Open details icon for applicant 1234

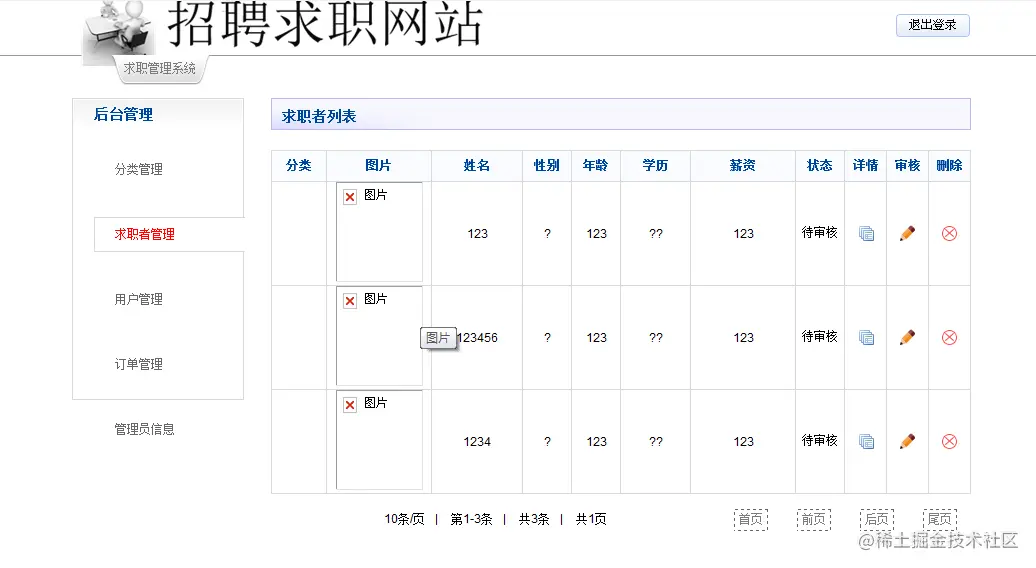coord(866,441)
